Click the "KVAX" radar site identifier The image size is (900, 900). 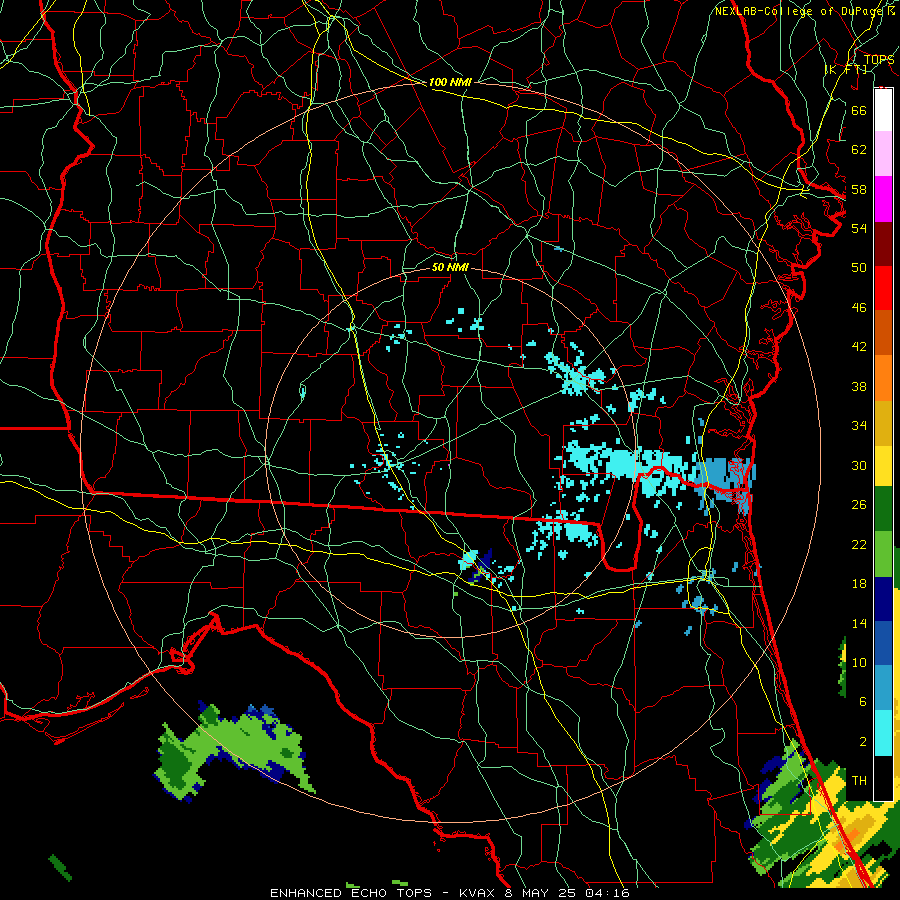(x=479, y=893)
